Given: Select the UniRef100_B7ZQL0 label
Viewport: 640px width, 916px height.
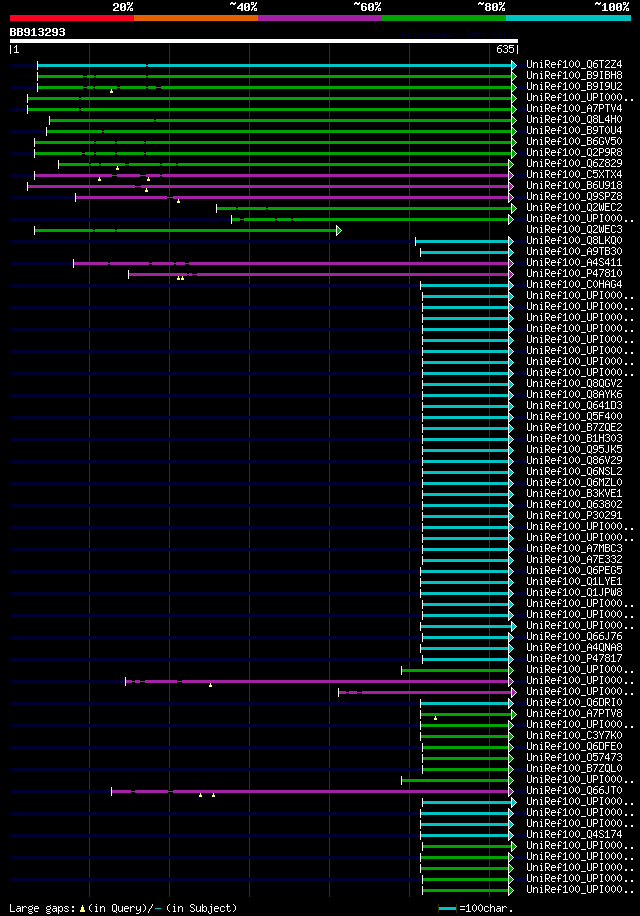Looking at the screenshot, I should (574, 768).
